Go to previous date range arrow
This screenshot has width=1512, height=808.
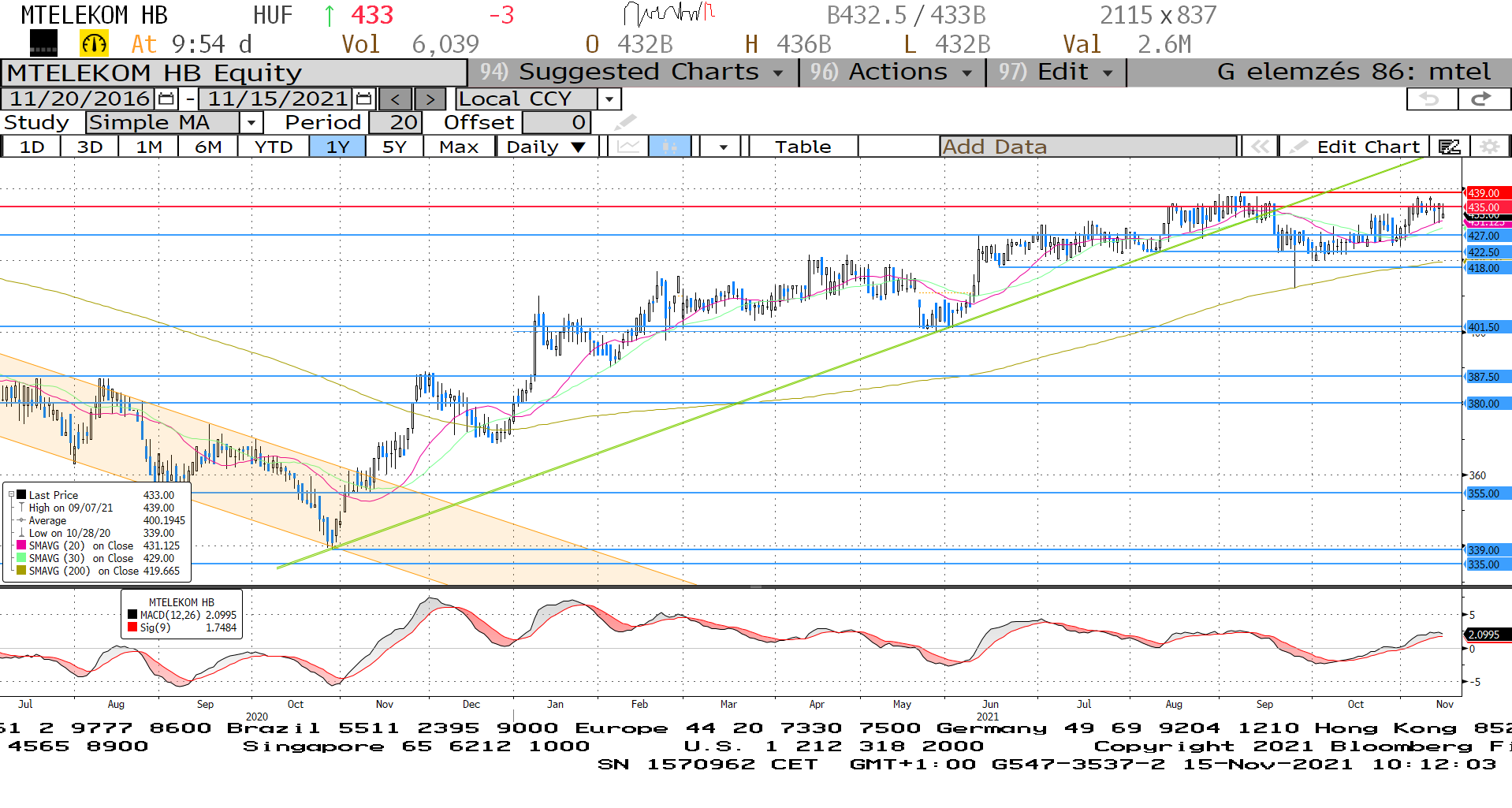coord(396,99)
